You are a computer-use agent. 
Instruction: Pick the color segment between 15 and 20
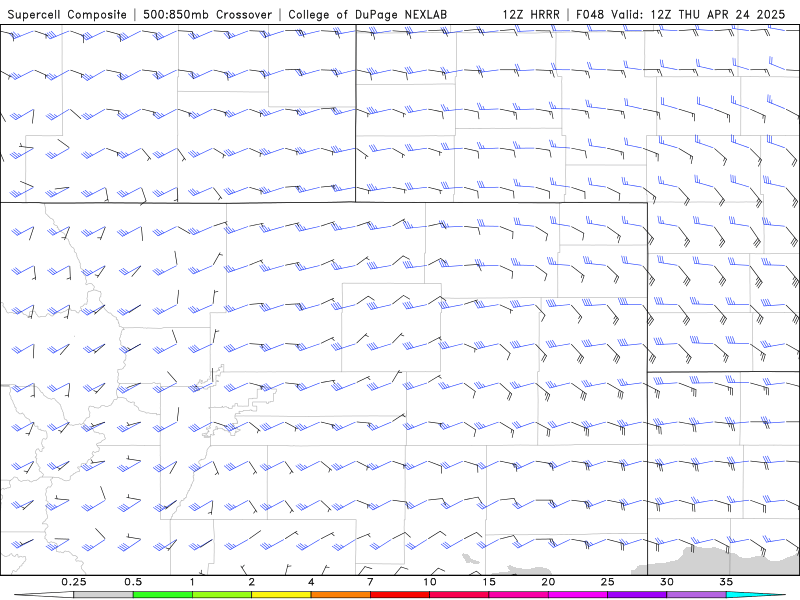pyautogui.click(x=518, y=595)
